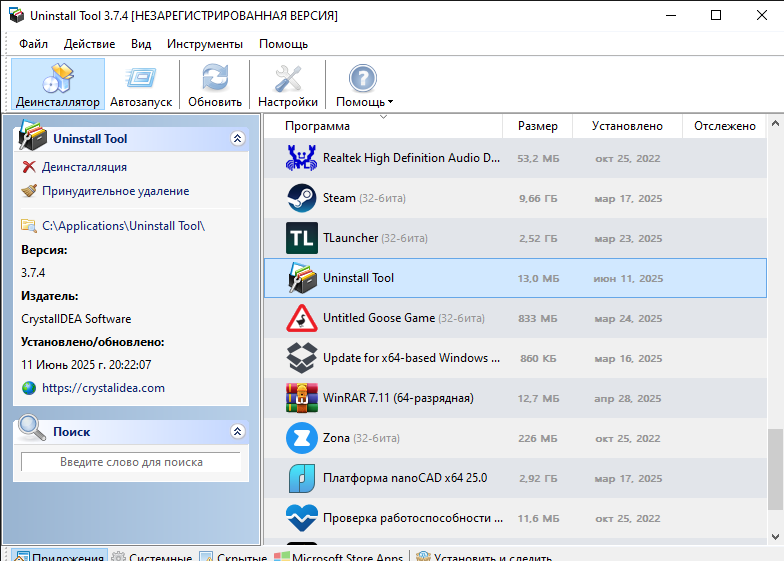Screen dimensions: 784x561
Task: Click the Платформа nanoCAD x64 25.0 name
Action: tap(405, 478)
